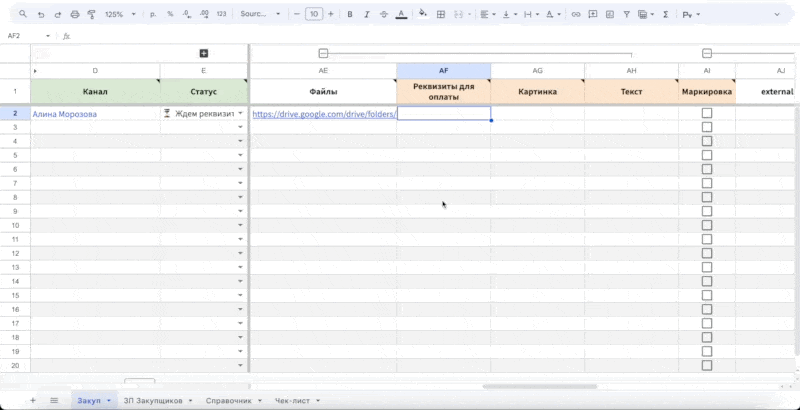
Task: Open the filter views icon
Action: (646, 14)
